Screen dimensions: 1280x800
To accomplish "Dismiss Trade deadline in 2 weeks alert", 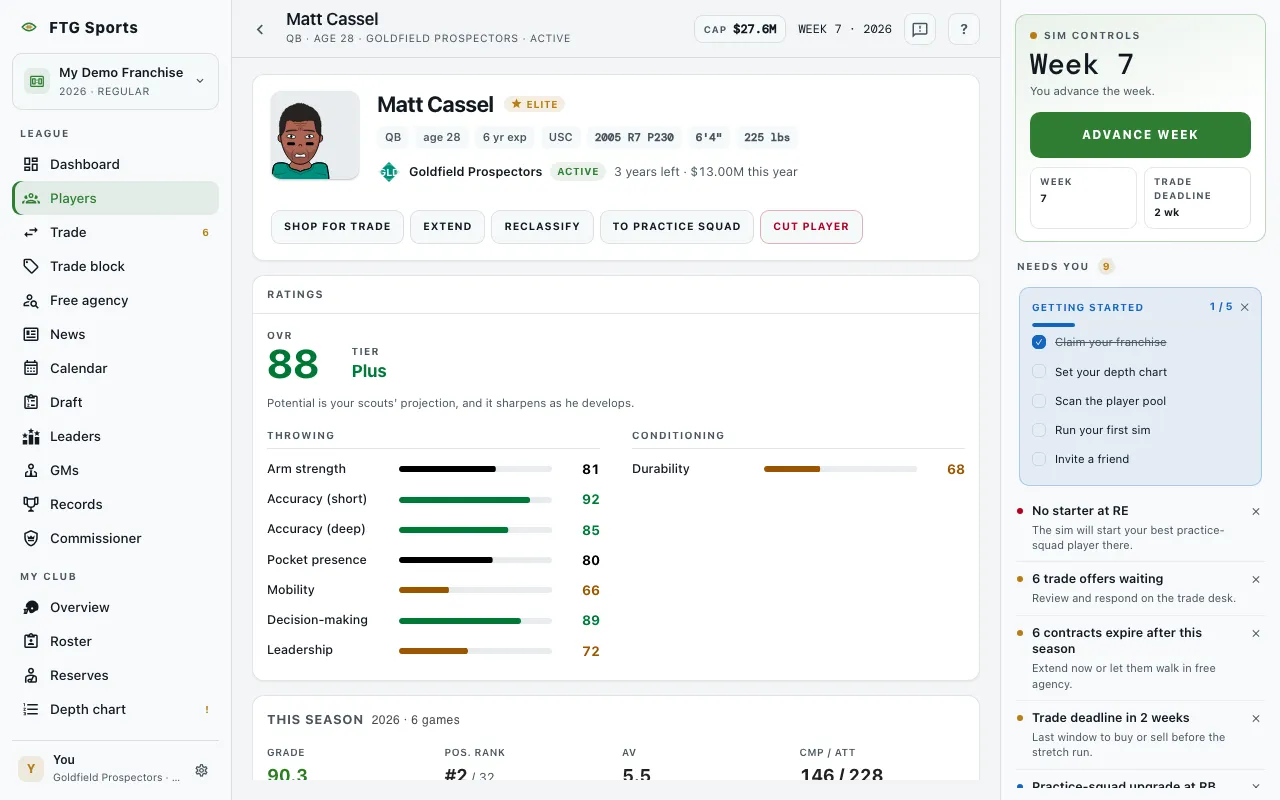I will (1256, 718).
